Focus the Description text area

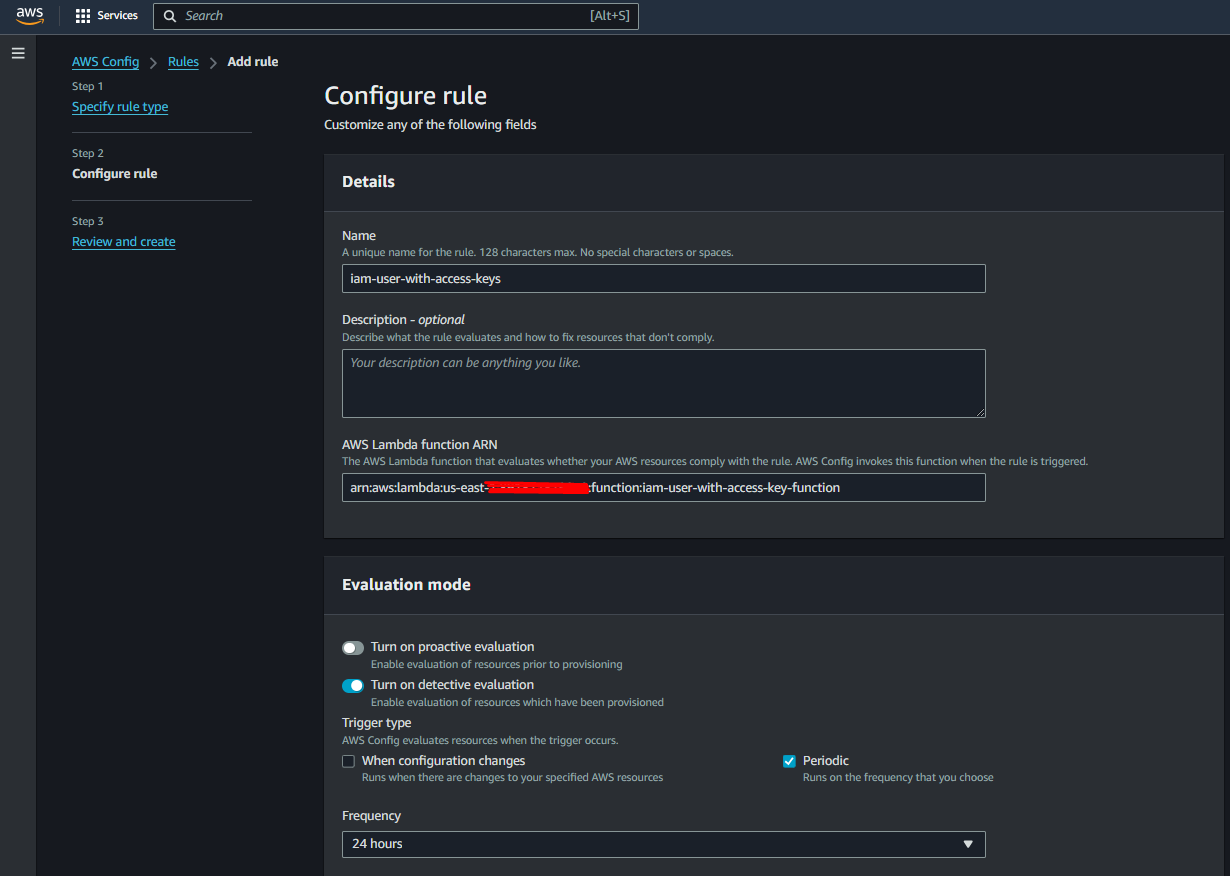pyautogui.click(x=663, y=383)
